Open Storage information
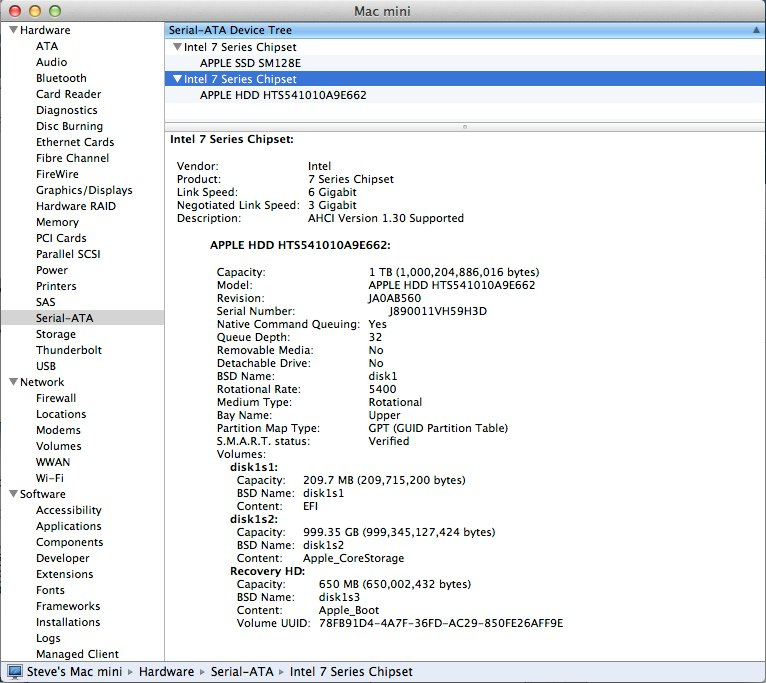The image size is (766, 683). tap(56, 334)
